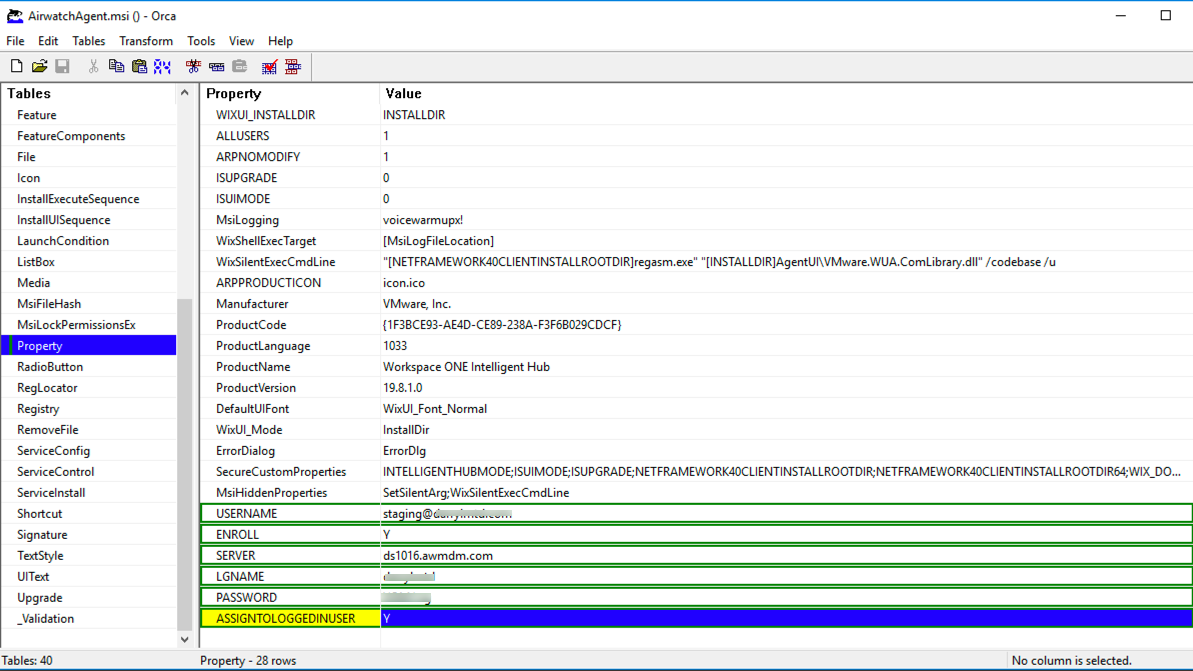Viewport: 1193px width, 671px height.
Task: Click the Find binoculars toolbar icon
Action: coord(162,66)
